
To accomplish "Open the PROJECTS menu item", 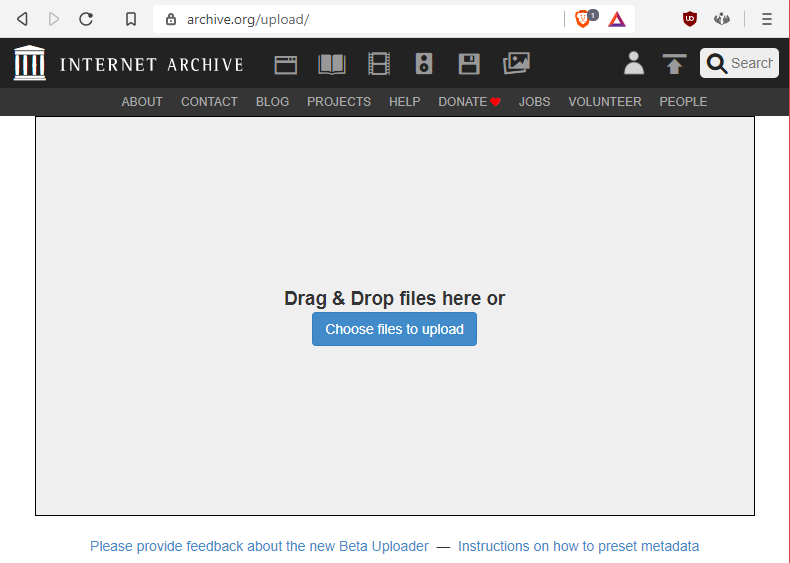I will pos(339,102).
